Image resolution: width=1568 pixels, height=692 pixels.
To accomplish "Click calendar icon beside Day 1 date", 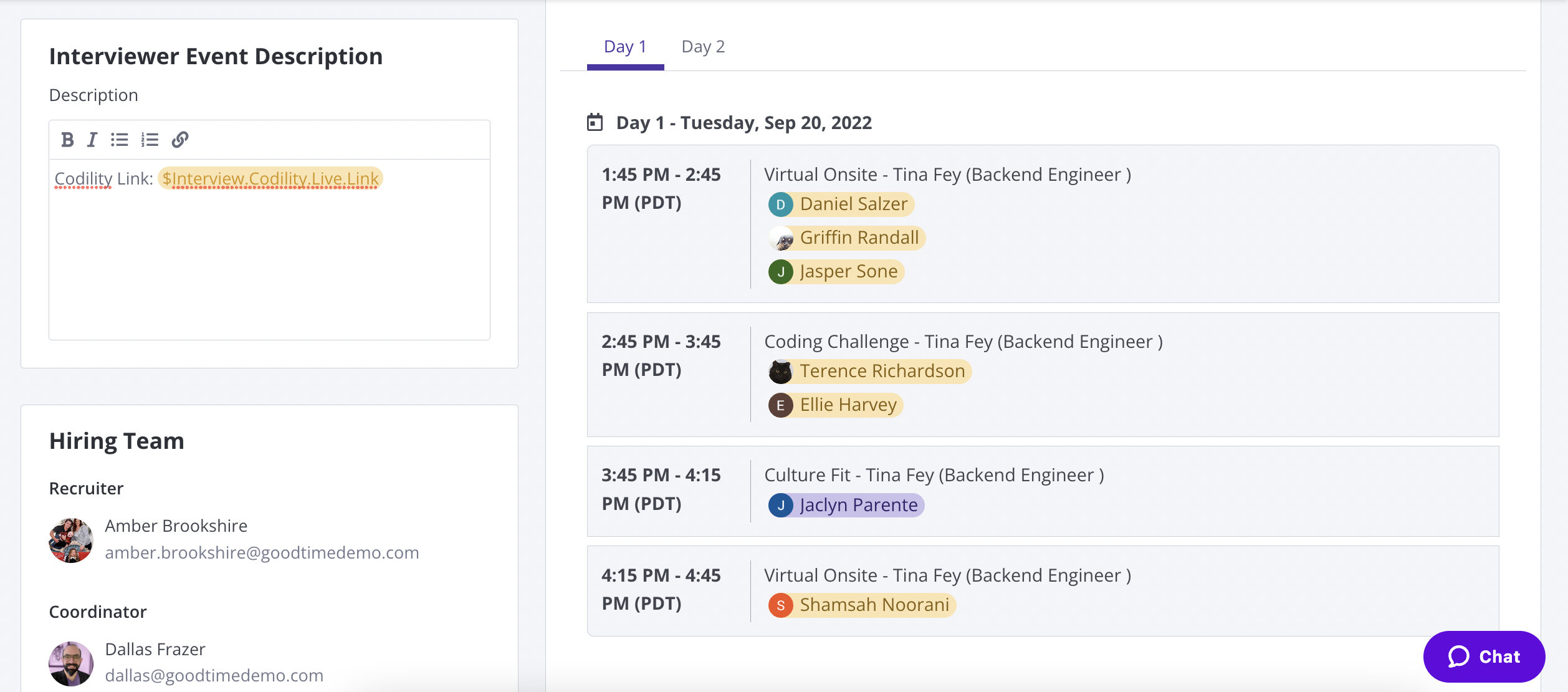I will [x=595, y=122].
